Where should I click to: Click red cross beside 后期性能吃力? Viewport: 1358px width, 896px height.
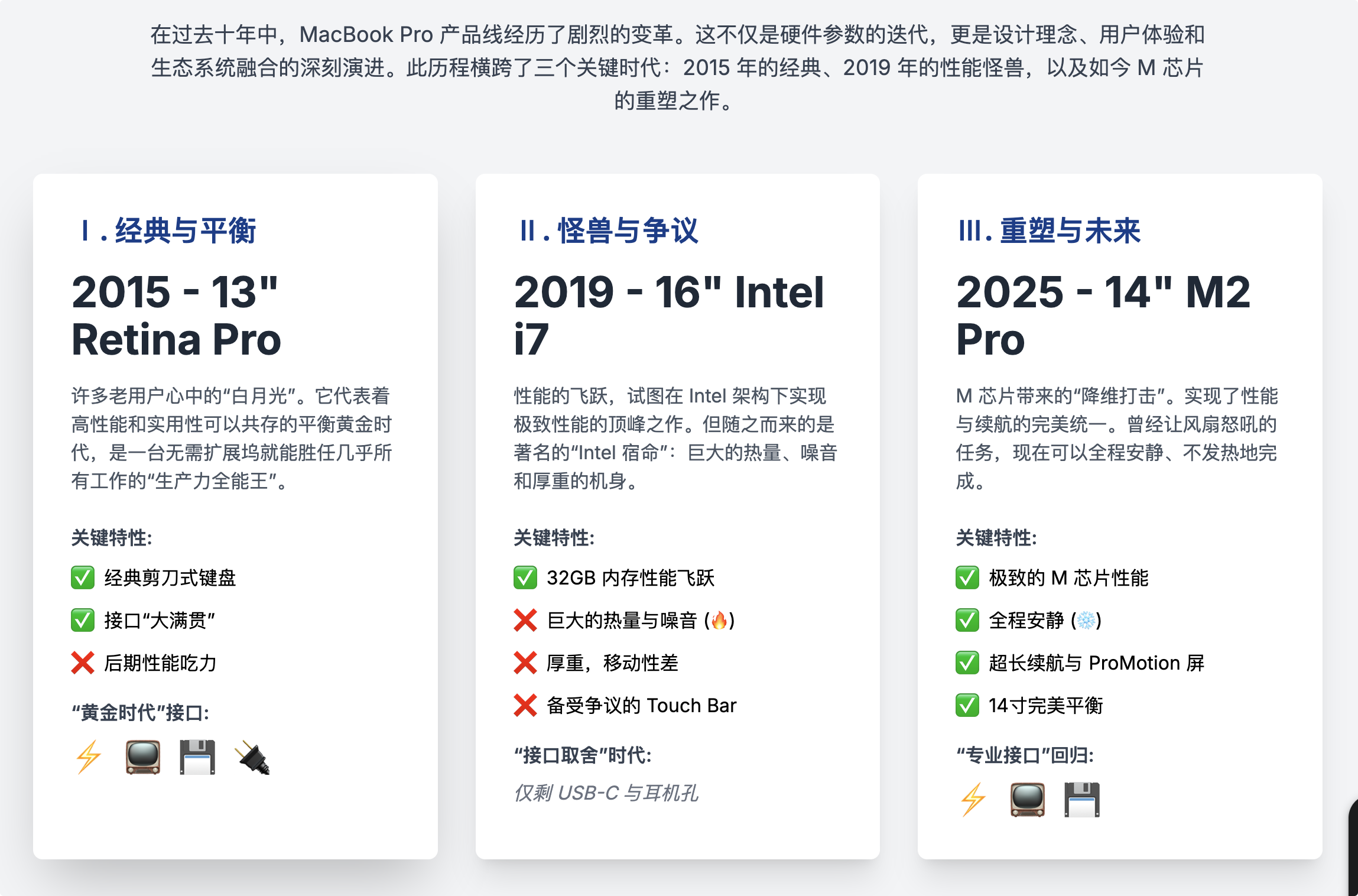(83, 663)
